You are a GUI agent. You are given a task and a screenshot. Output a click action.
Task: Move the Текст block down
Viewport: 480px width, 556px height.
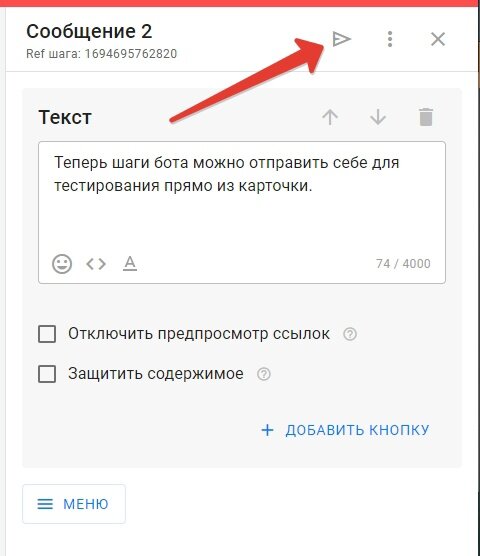378,117
